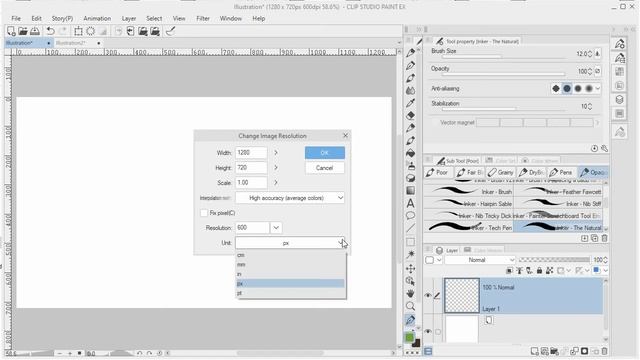Viewport: 640px width, 360px height.
Task: Click Cancel in Change Image Resolution dialog
Action: point(324,168)
